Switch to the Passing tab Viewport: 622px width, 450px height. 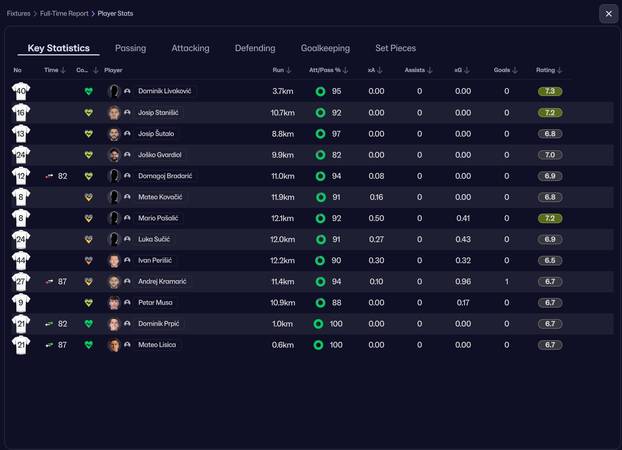coord(130,48)
